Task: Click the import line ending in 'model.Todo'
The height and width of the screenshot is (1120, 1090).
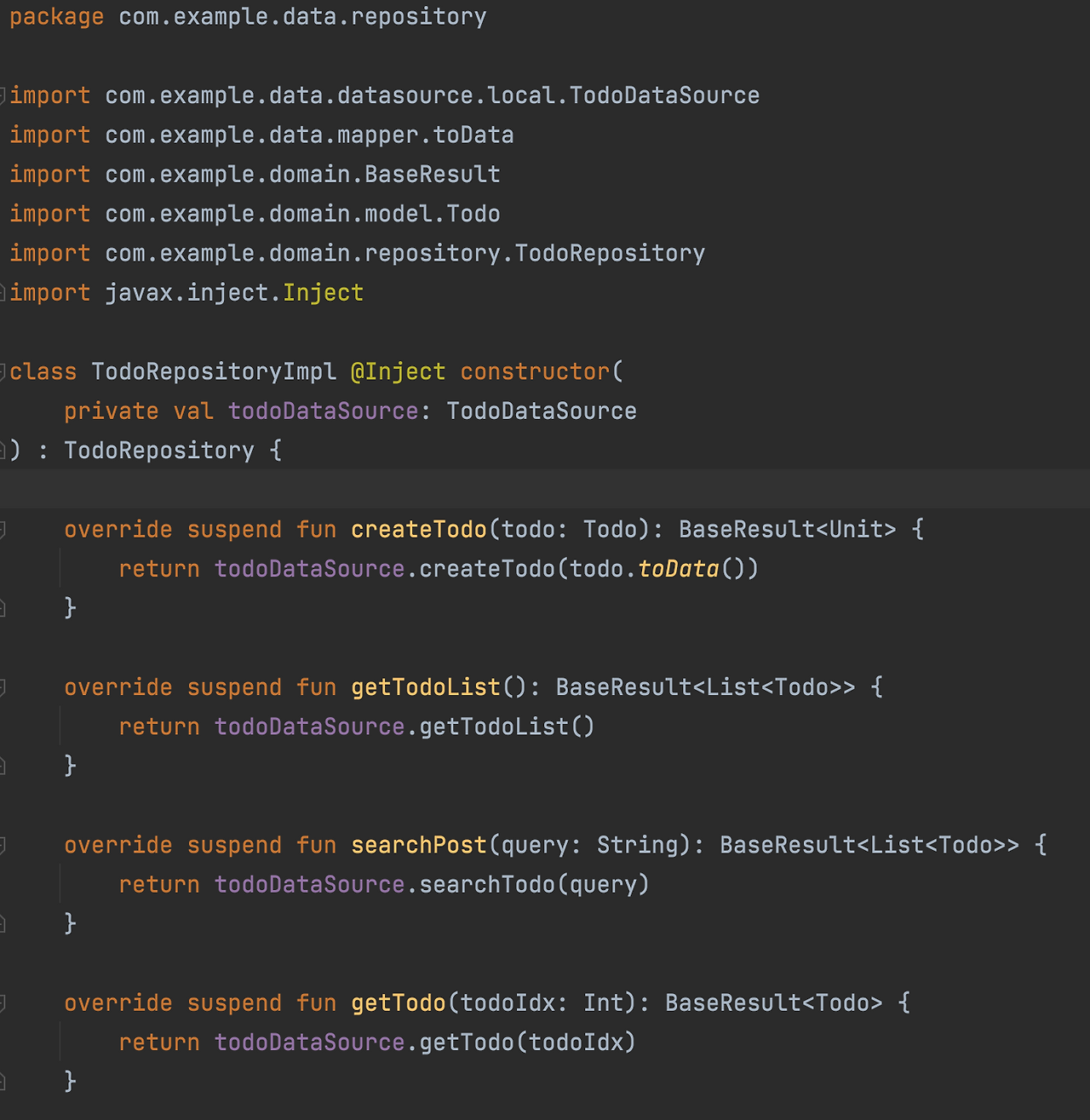Action: pos(255,214)
